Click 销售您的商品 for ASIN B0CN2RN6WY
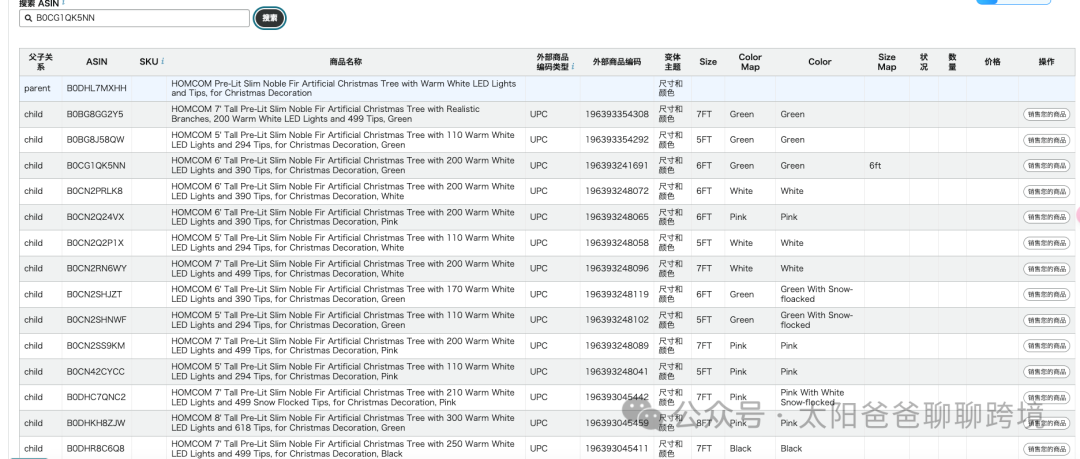Screen dimensions: 1080x459 tap(1046, 269)
